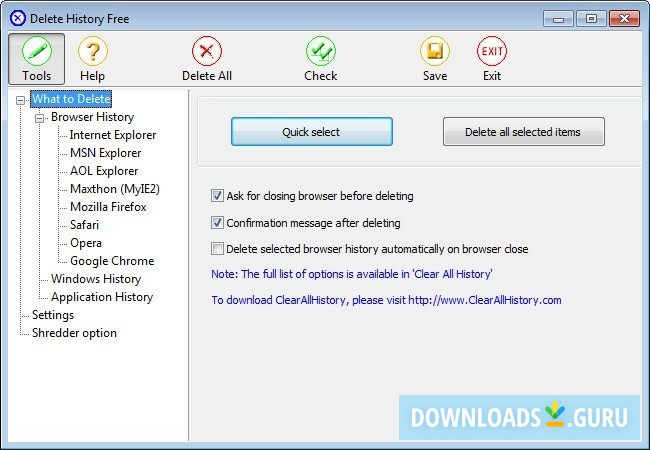The width and height of the screenshot is (650, 450).
Task: Minimize the Delete History Free window
Action: pyautogui.click(x=558, y=19)
